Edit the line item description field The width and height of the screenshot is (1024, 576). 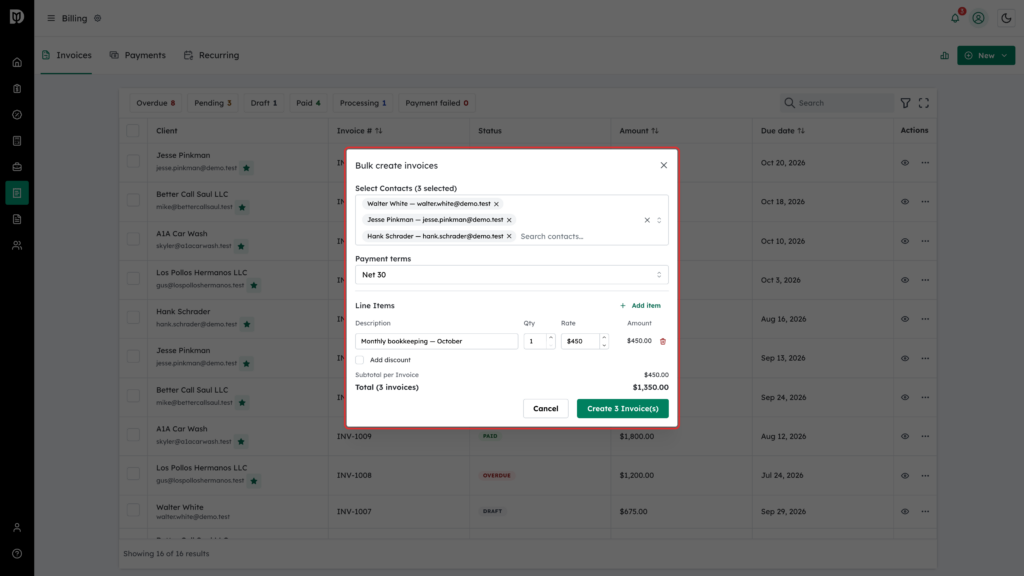click(436, 342)
